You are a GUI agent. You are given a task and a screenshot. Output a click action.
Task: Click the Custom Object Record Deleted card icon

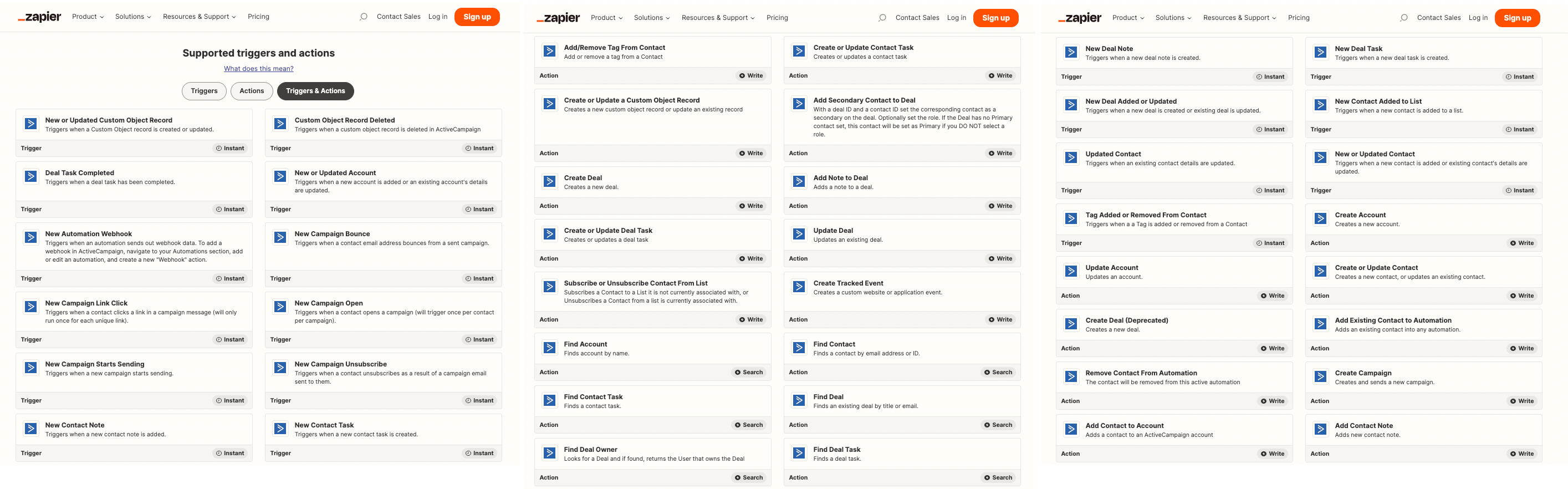pos(280,124)
